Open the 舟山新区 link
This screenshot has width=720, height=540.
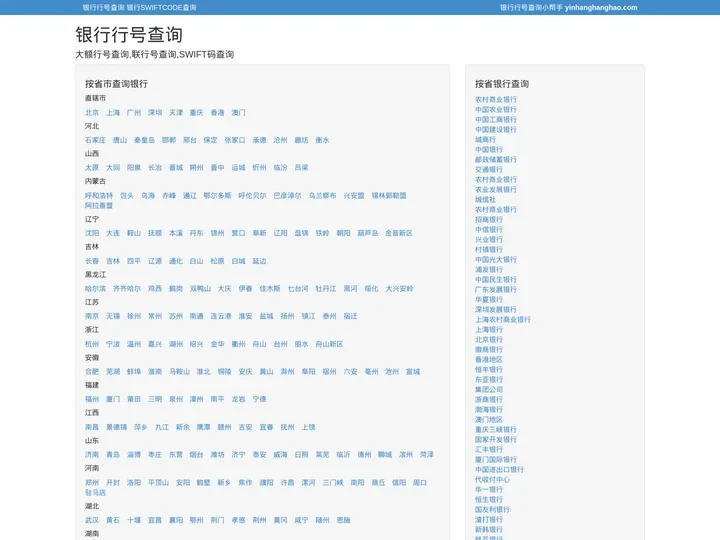(329, 344)
